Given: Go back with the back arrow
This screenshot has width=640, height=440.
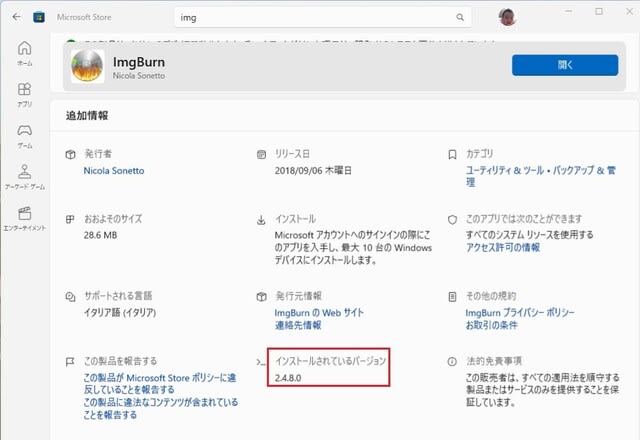Looking at the screenshot, I should 16,17.
